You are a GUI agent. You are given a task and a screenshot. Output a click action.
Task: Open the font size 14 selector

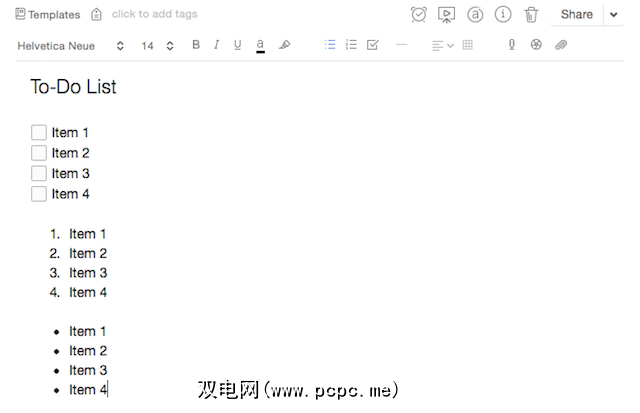[x=158, y=46]
